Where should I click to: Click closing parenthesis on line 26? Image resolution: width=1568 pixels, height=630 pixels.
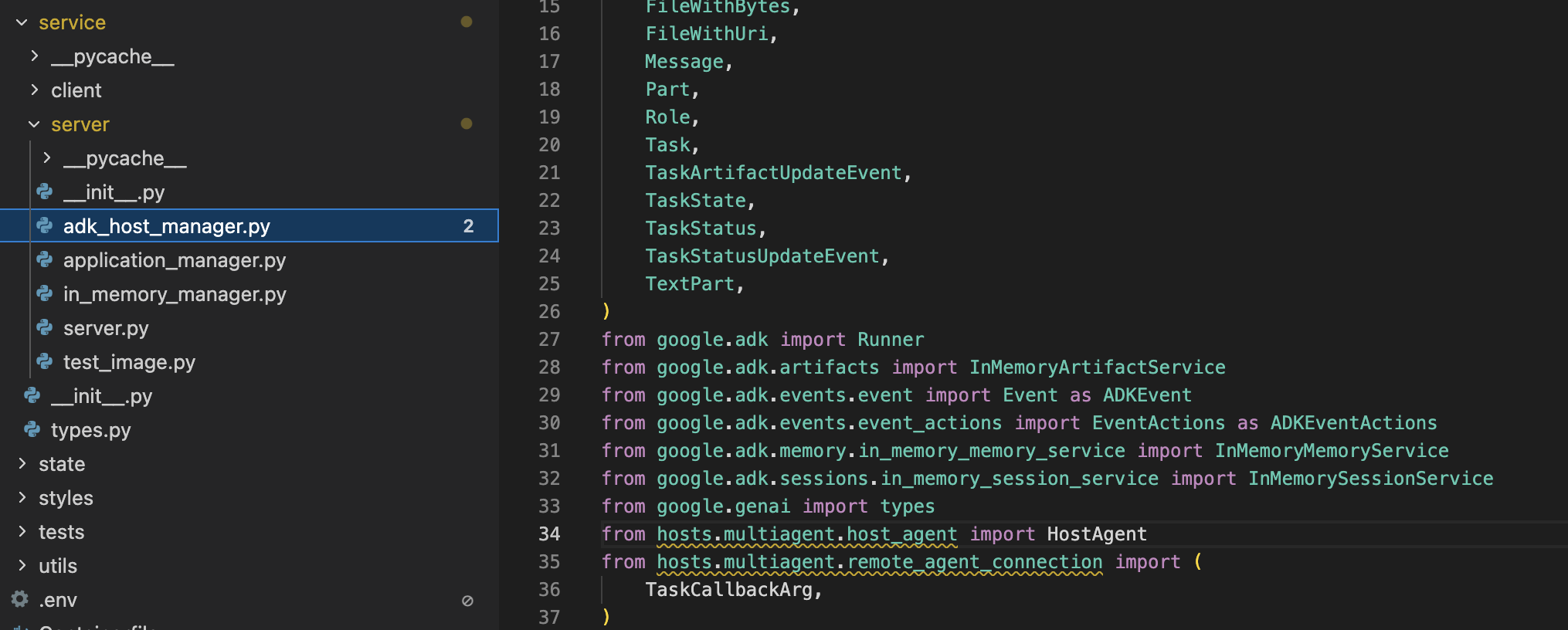[606, 311]
